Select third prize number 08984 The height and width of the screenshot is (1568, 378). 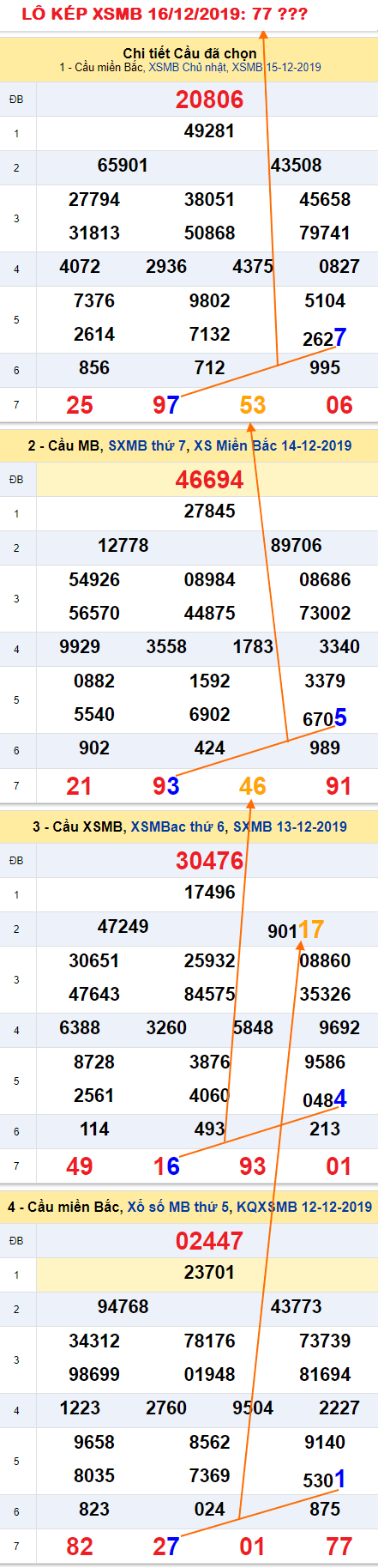(x=209, y=579)
